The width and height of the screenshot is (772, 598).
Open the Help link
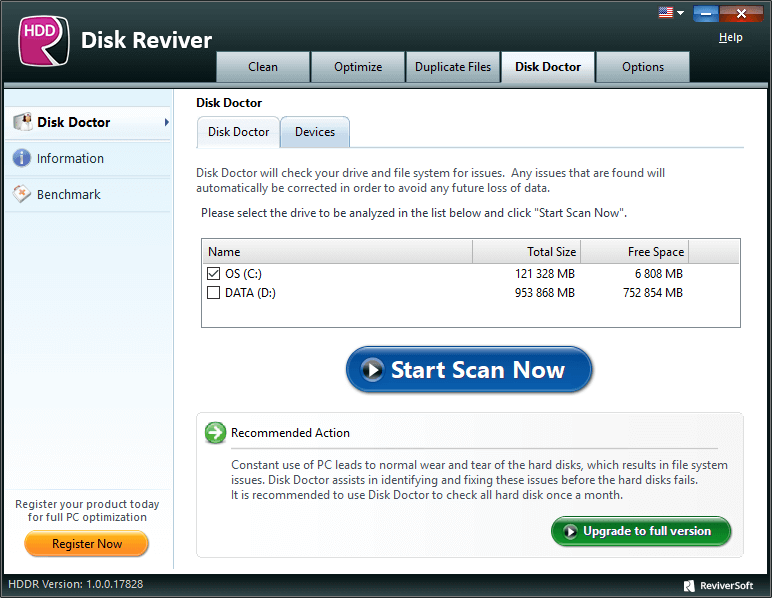731,37
